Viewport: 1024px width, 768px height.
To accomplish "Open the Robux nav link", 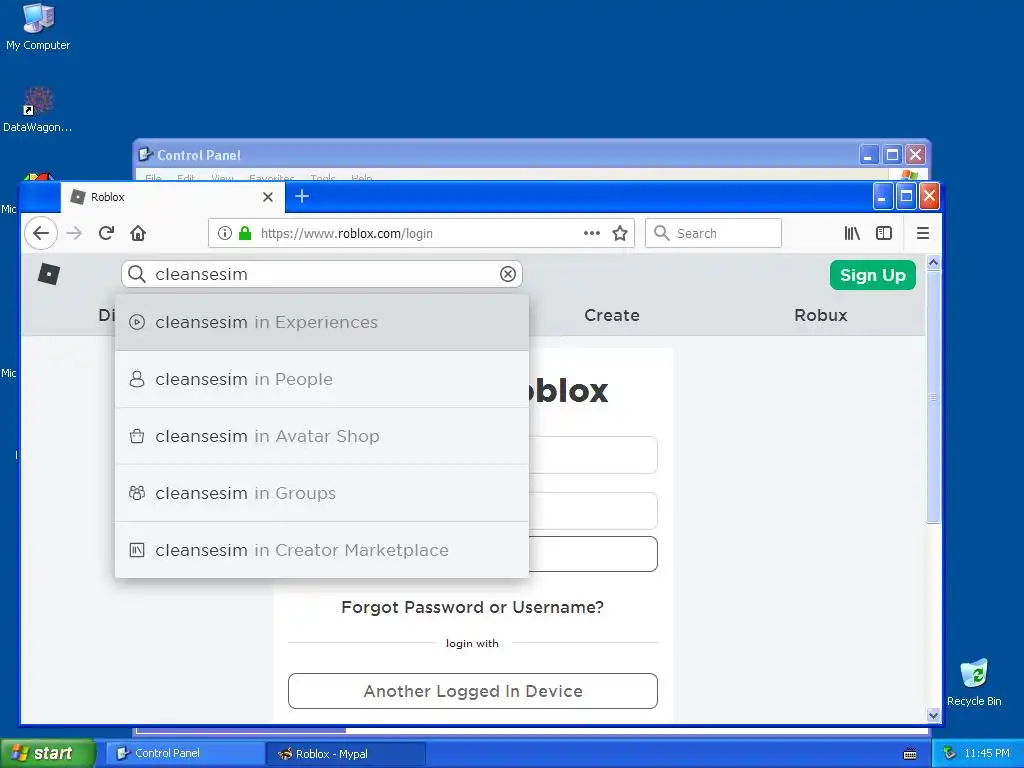I will [x=820, y=315].
